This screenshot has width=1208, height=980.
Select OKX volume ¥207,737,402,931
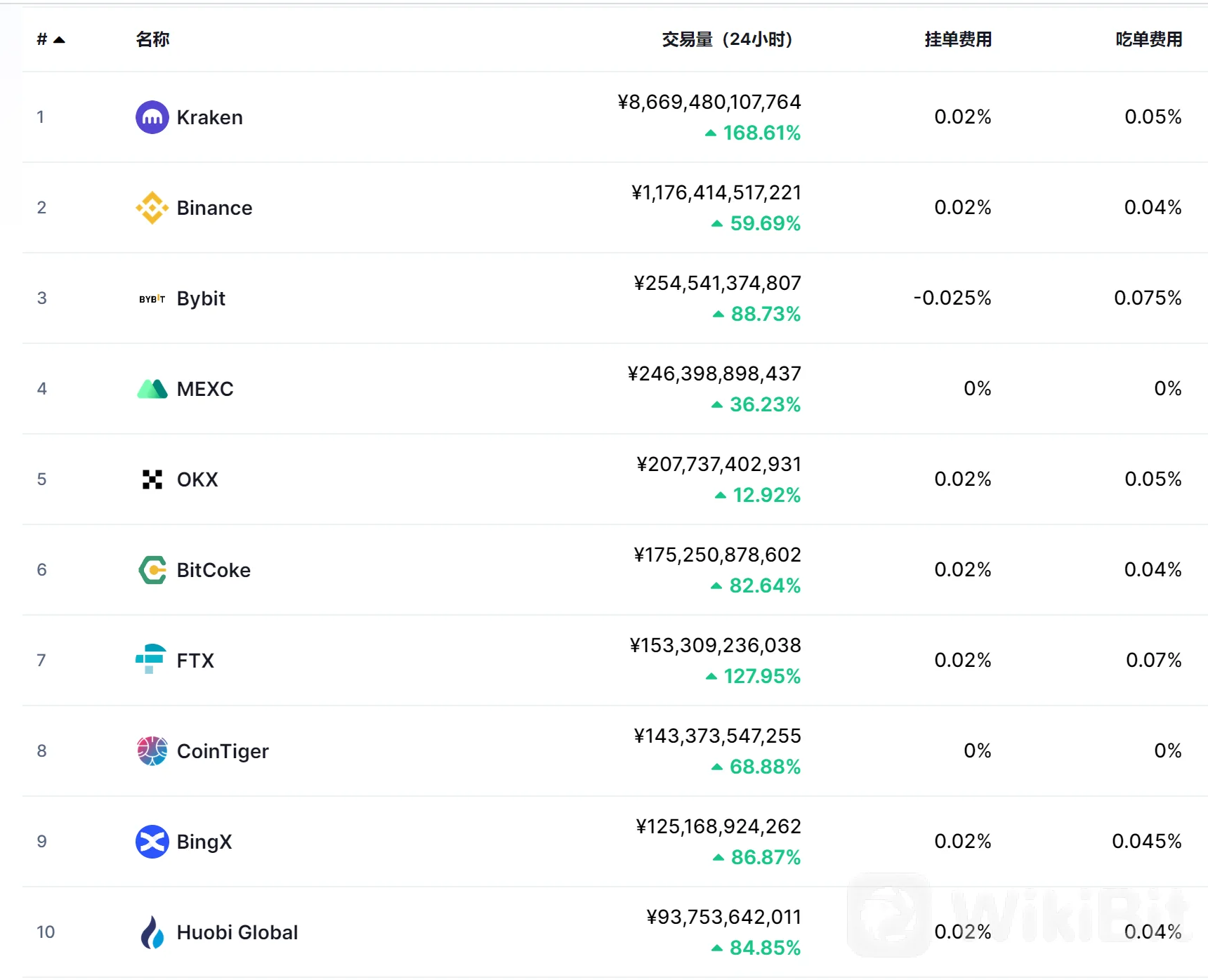[x=718, y=465]
